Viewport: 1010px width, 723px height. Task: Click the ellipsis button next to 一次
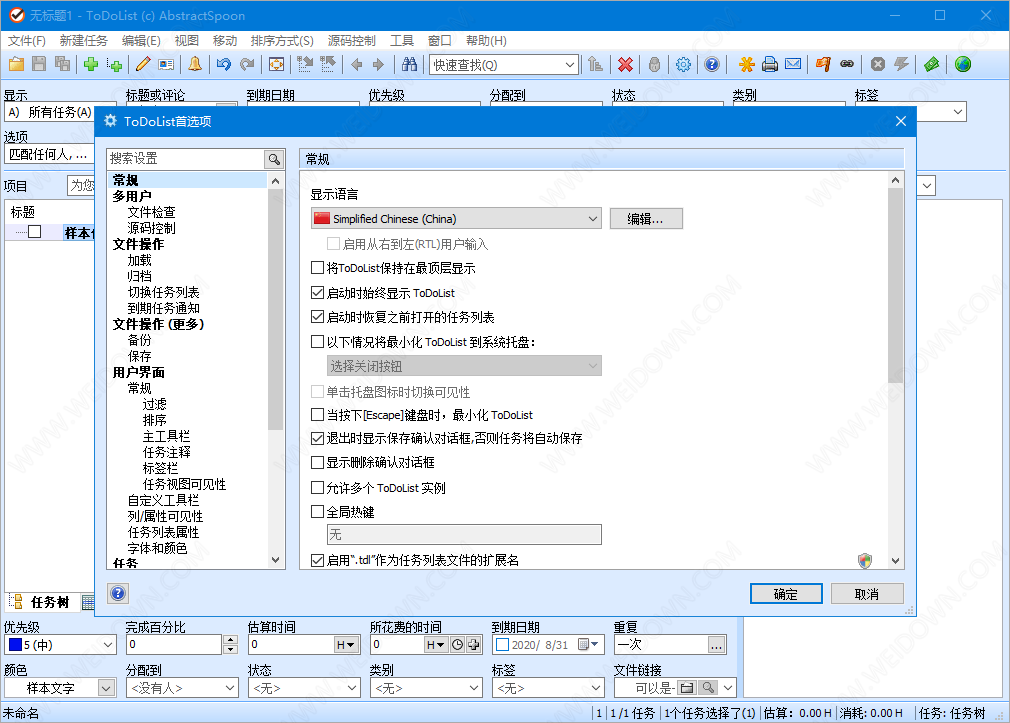(716, 644)
